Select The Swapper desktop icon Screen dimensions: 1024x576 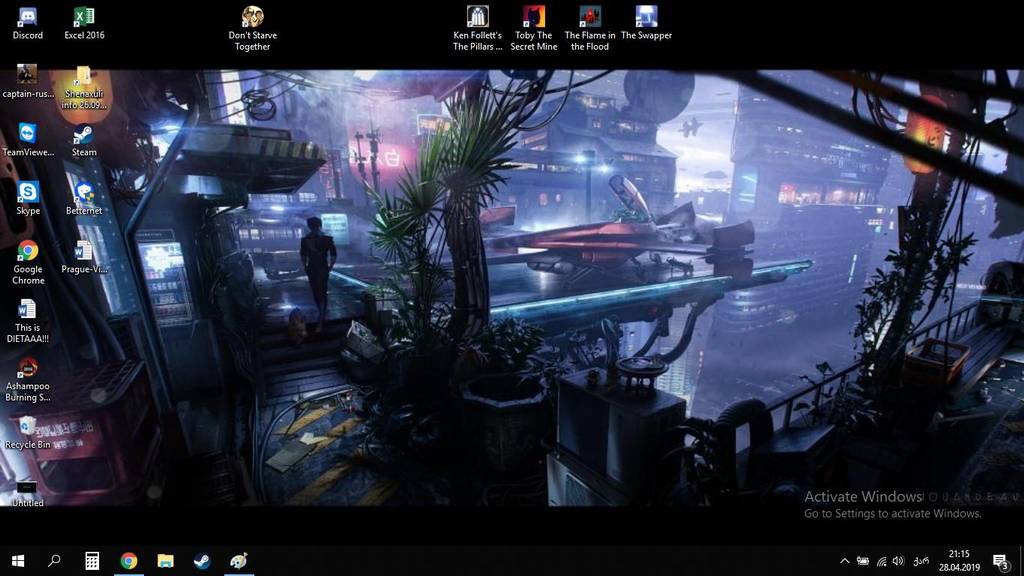[646, 24]
